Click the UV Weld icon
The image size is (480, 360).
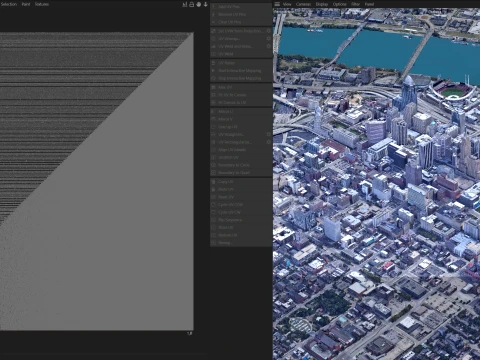tap(213, 54)
